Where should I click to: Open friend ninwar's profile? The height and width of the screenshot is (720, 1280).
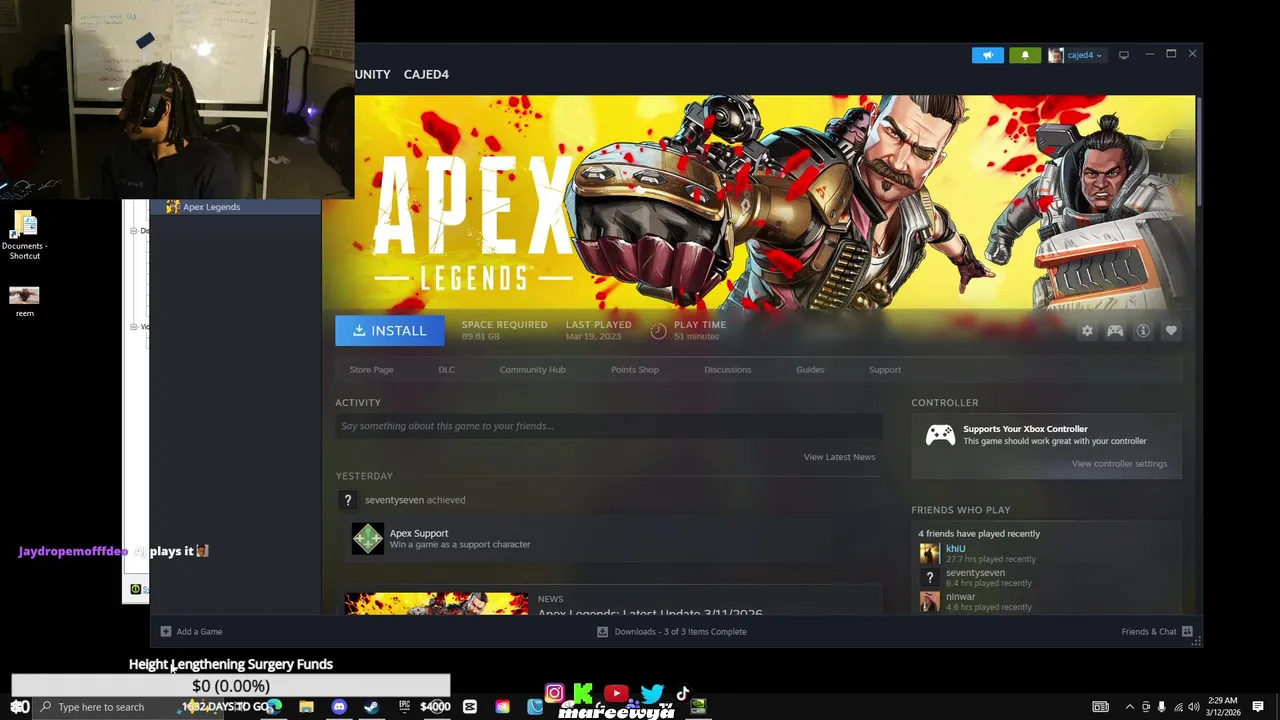pyautogui.click(x=960, y=597)
